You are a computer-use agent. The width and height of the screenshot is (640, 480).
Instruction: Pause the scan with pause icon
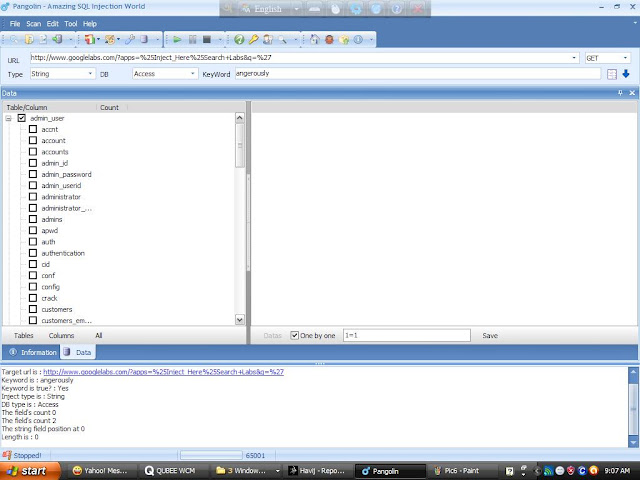(x=192, y=39)
